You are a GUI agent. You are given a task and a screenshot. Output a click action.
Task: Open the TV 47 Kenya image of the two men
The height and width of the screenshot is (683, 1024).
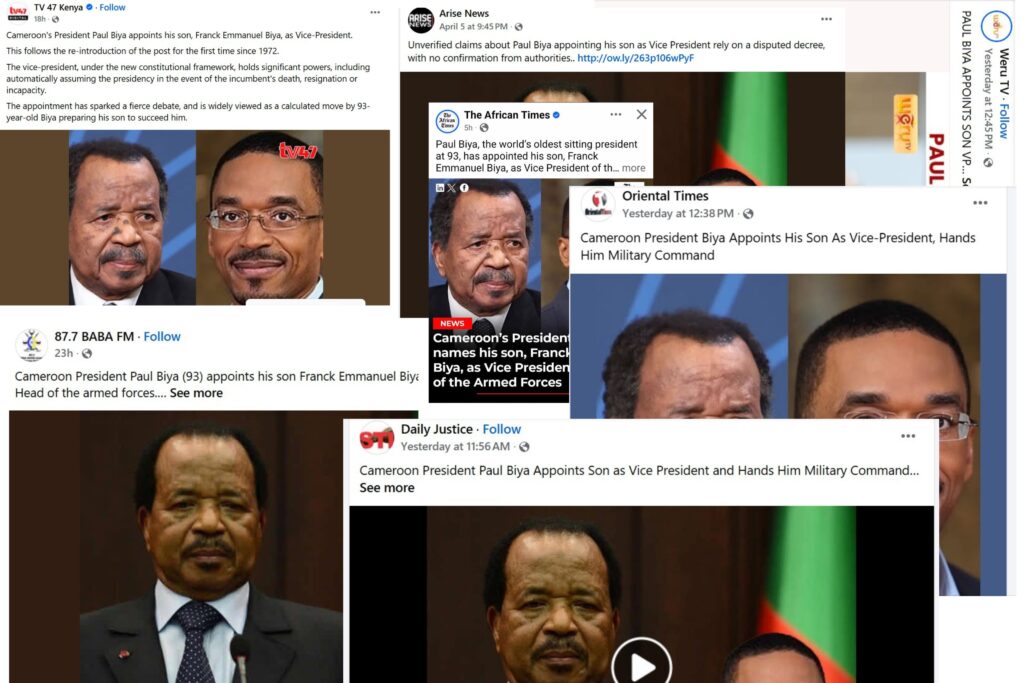[x=195, y=217]
